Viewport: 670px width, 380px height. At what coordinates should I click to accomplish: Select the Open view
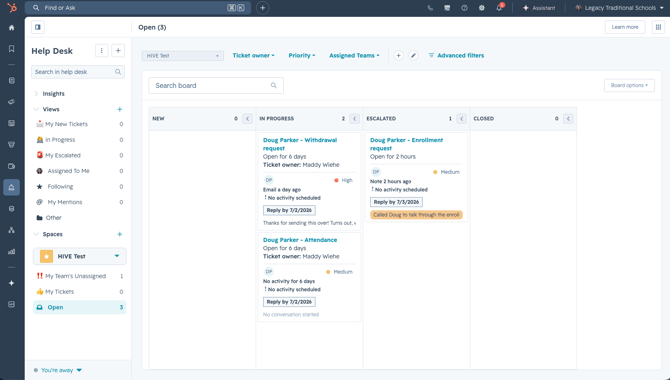coord(79,307)
